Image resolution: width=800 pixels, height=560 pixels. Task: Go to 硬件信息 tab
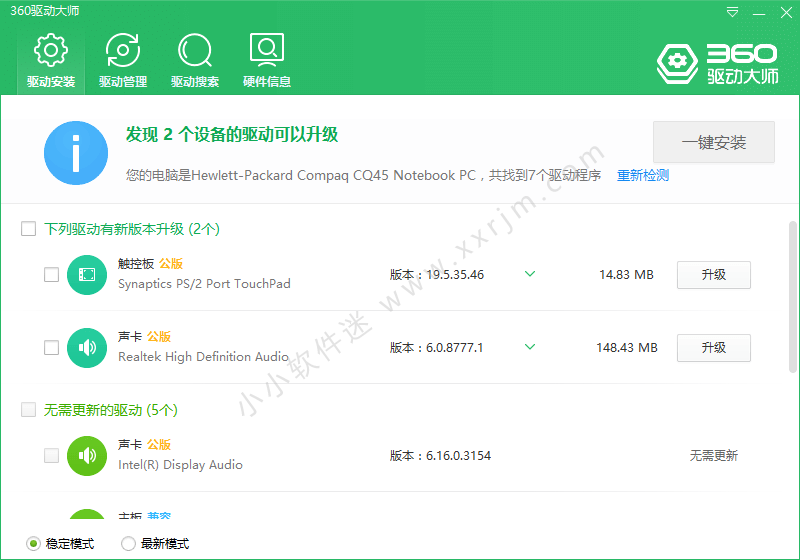(267, 61)
